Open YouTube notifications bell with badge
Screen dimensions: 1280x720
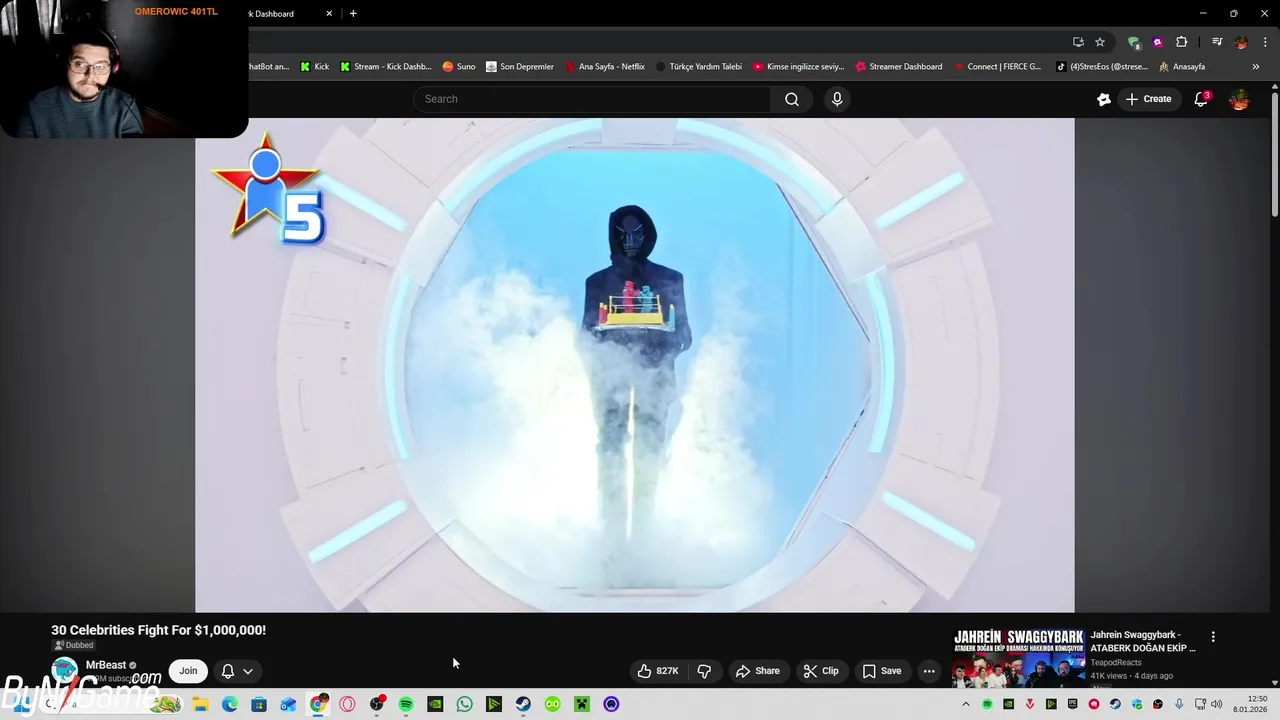click(1201, 99)
